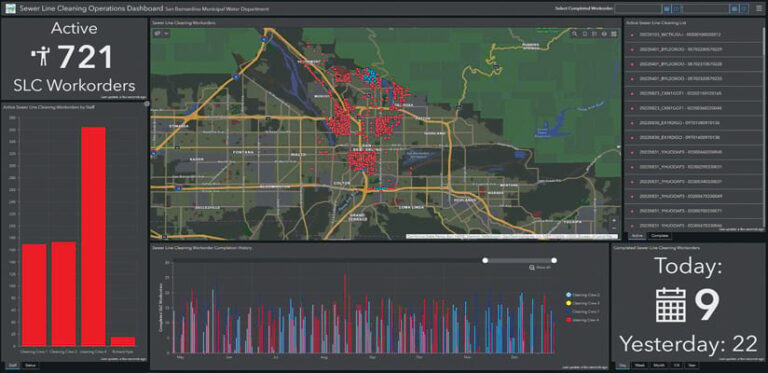Open the first clock time picker icon

[x=676, y=8]
